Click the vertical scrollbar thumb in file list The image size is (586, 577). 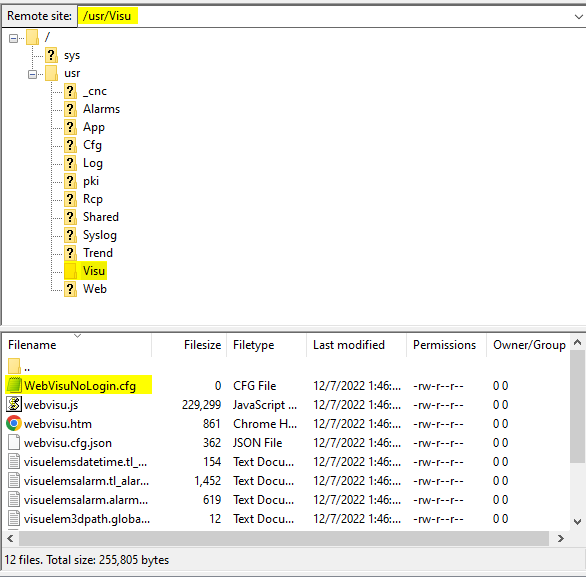(x=577, y=406)
